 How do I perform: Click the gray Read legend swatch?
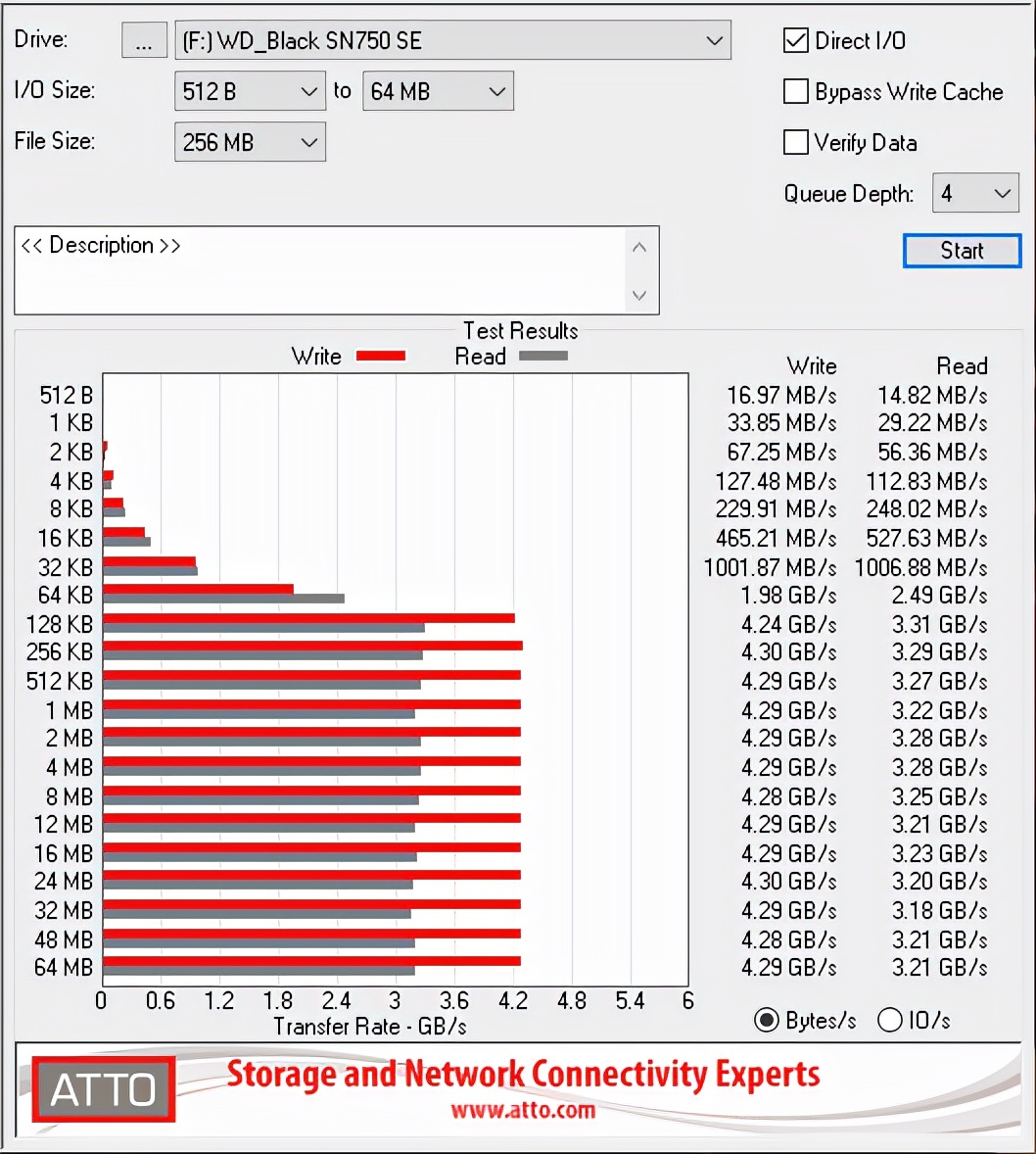click(x=543, y=357)
